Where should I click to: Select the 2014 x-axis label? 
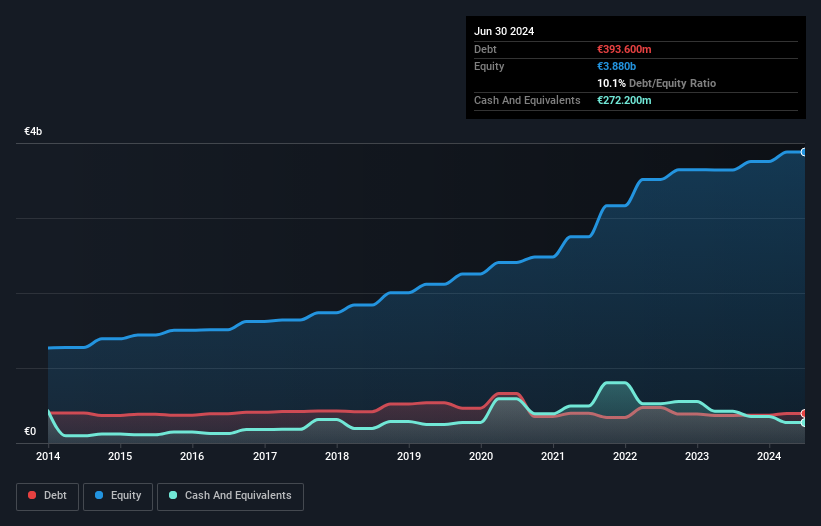click(48, 456)
